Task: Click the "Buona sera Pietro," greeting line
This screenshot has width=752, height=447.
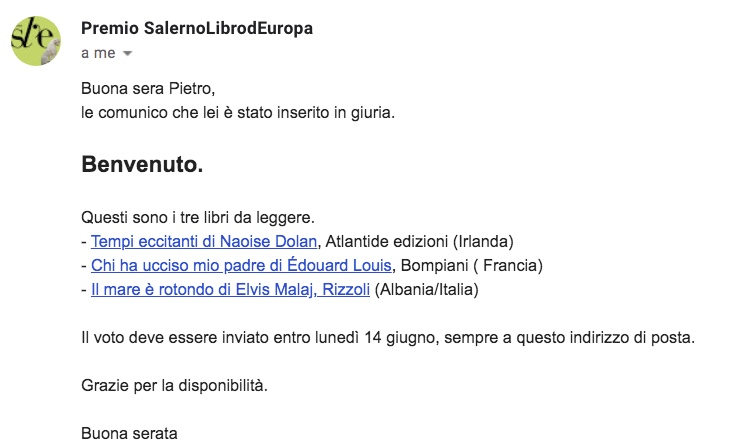Action: tap(148, 88)
